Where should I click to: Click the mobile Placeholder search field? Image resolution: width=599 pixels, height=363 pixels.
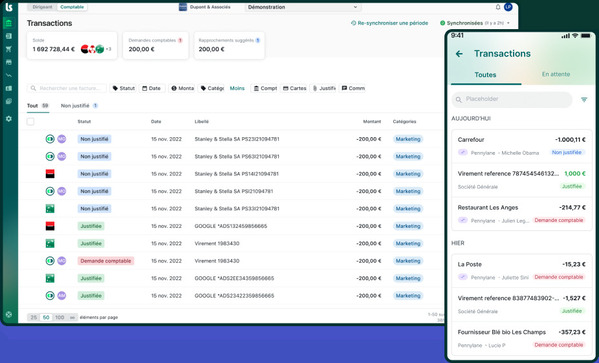pos(512,99)
